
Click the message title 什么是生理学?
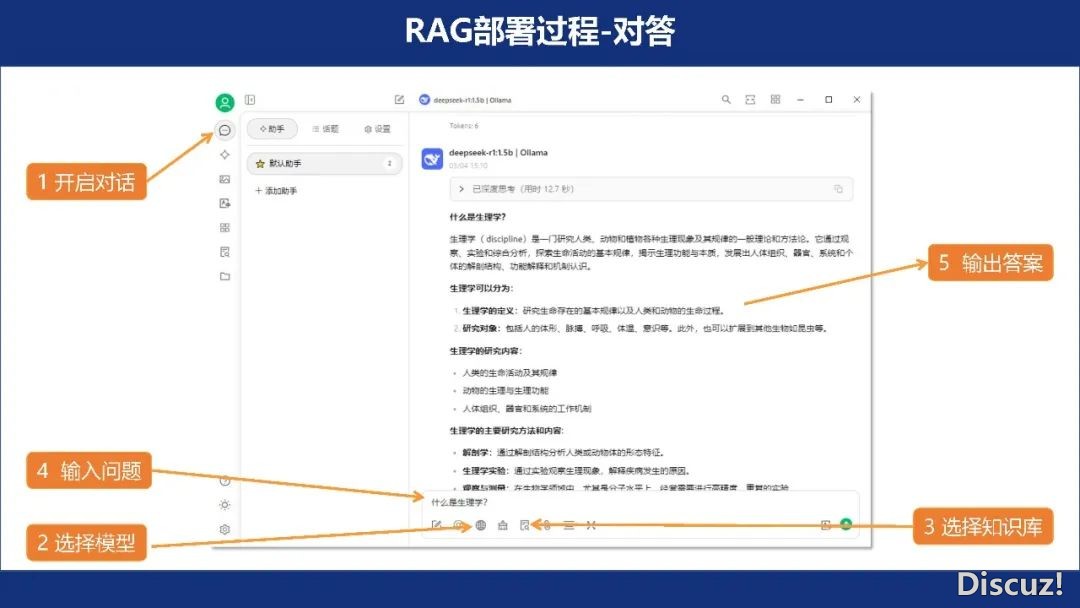[478, 217]
